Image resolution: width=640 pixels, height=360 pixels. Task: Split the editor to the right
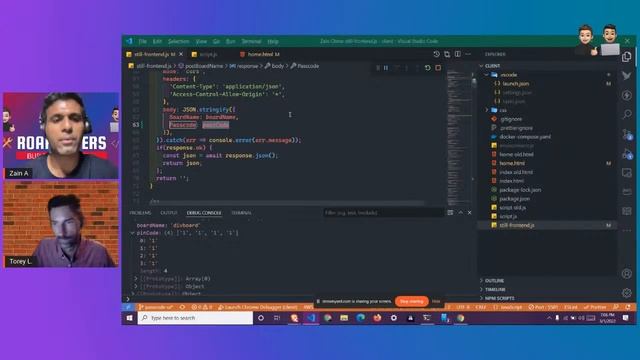pos(458,54)
